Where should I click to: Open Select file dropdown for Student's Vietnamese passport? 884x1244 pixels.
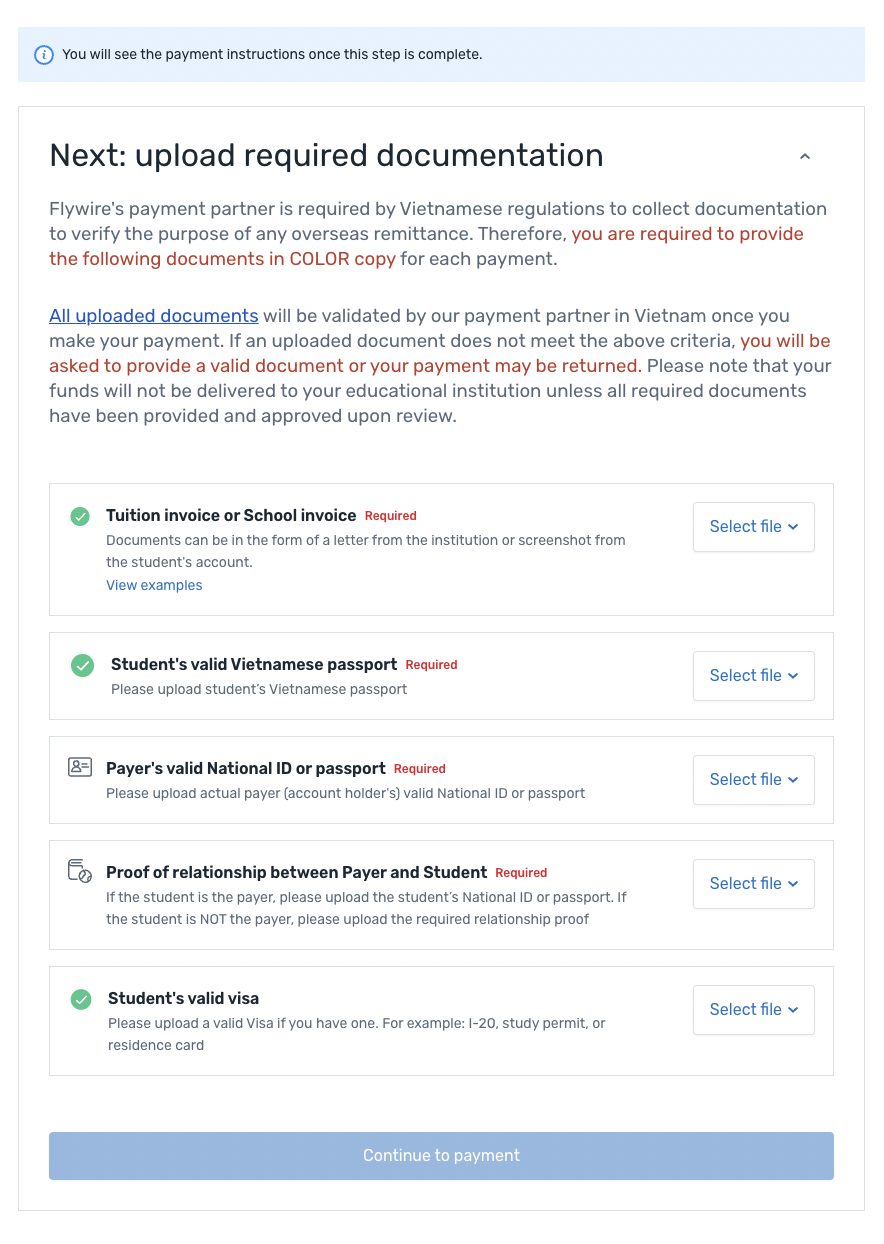pos(753,676)
